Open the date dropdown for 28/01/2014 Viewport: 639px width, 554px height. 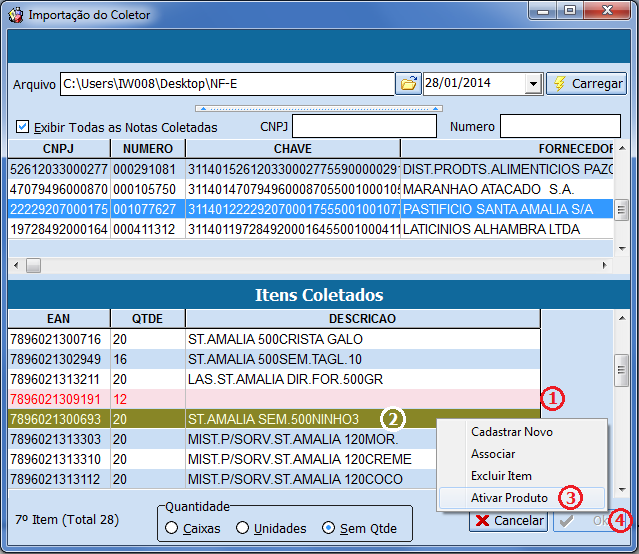(x=532, y=84)
